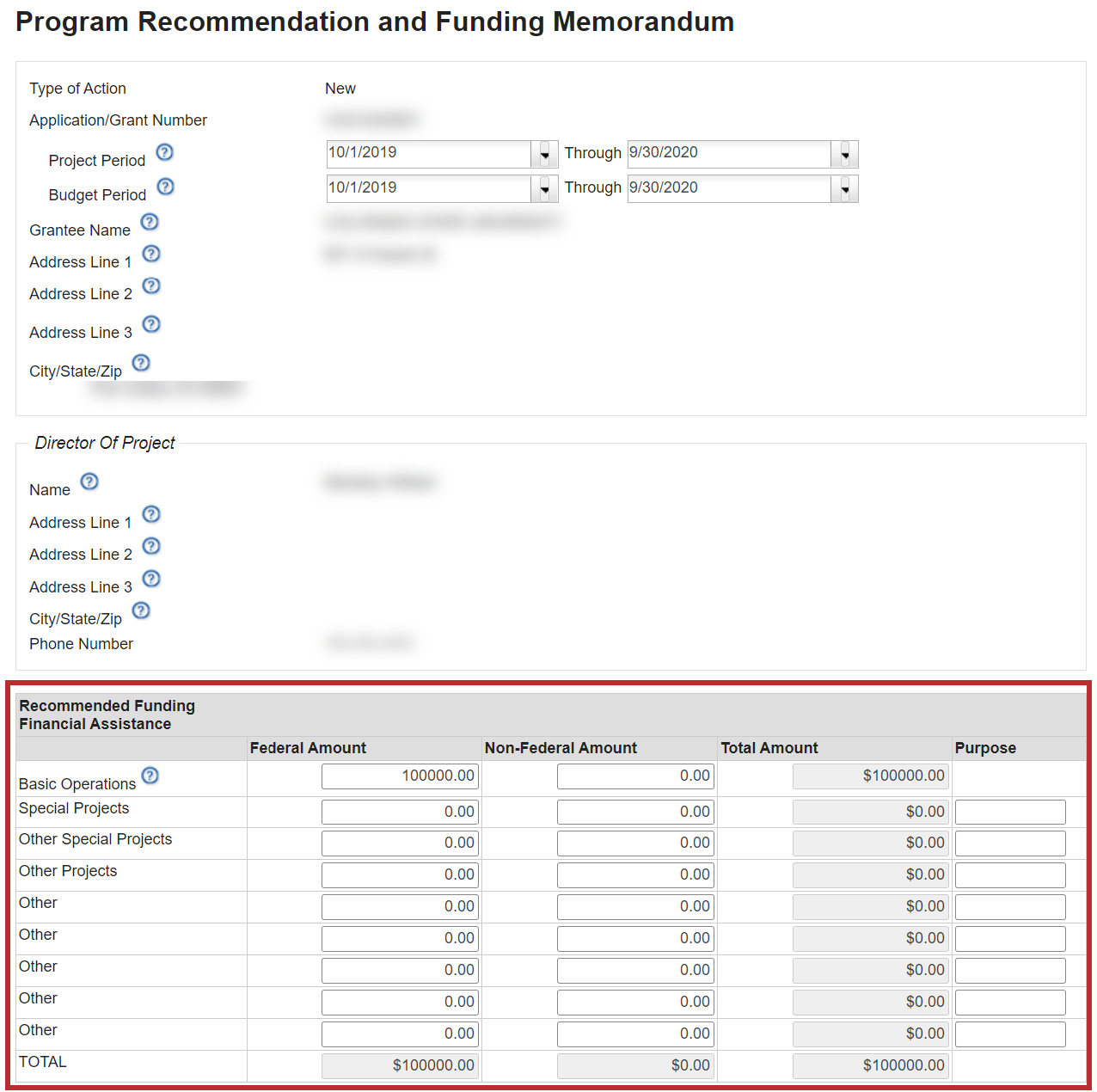Click Other Projects Purpose input box
1097x1092 pixels.
(1009, 875)
